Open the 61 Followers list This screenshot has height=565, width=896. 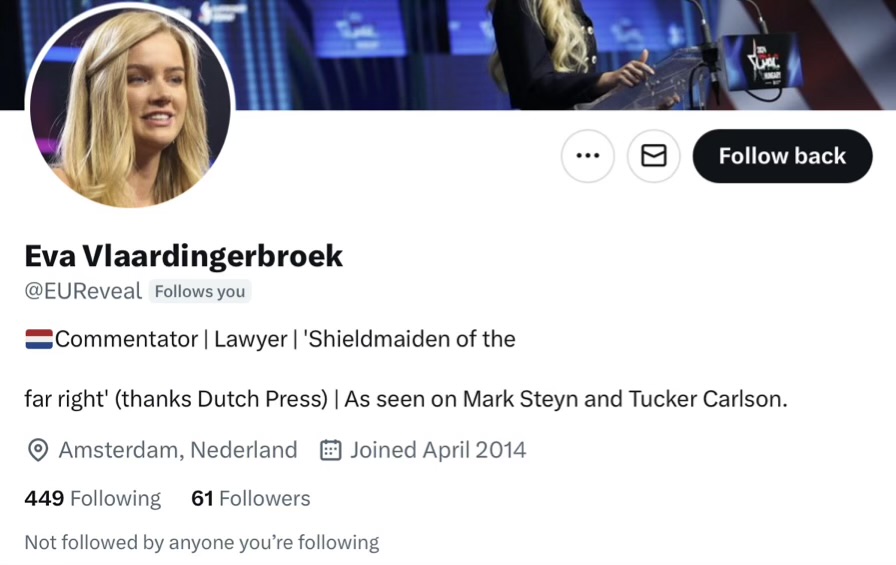coord(250,498)
